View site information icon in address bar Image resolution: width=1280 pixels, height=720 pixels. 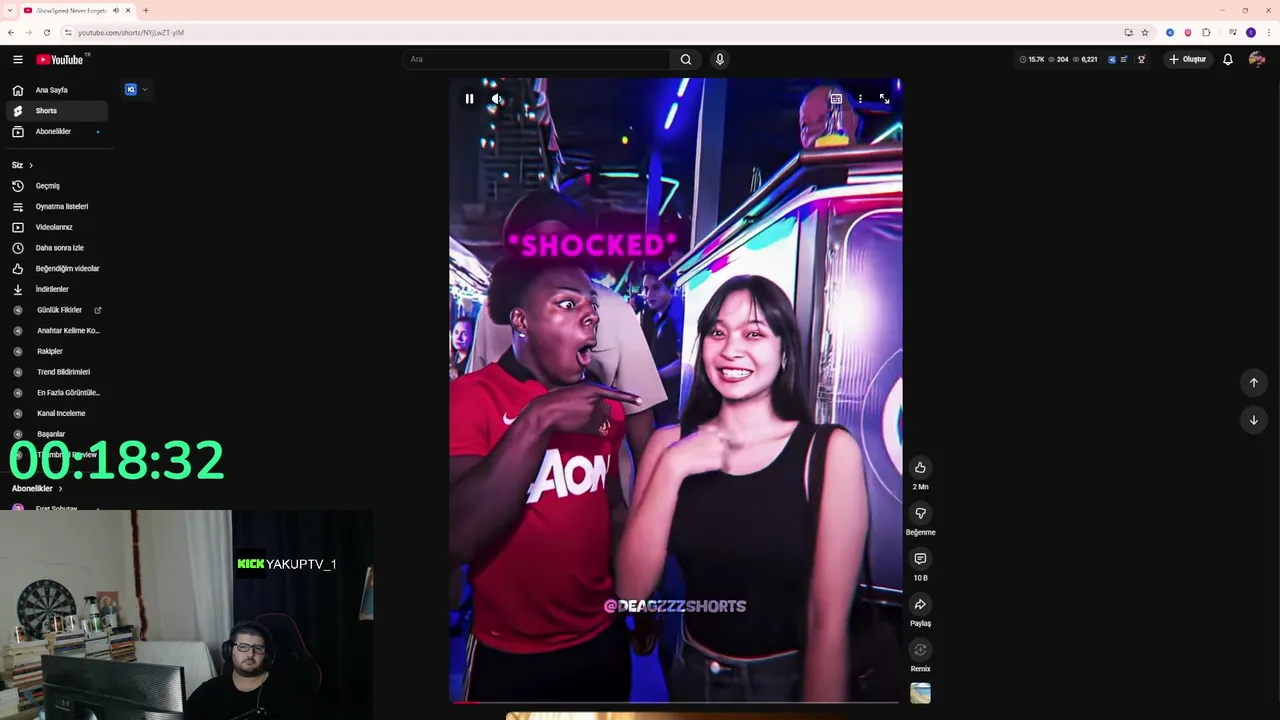pos(68,32)
